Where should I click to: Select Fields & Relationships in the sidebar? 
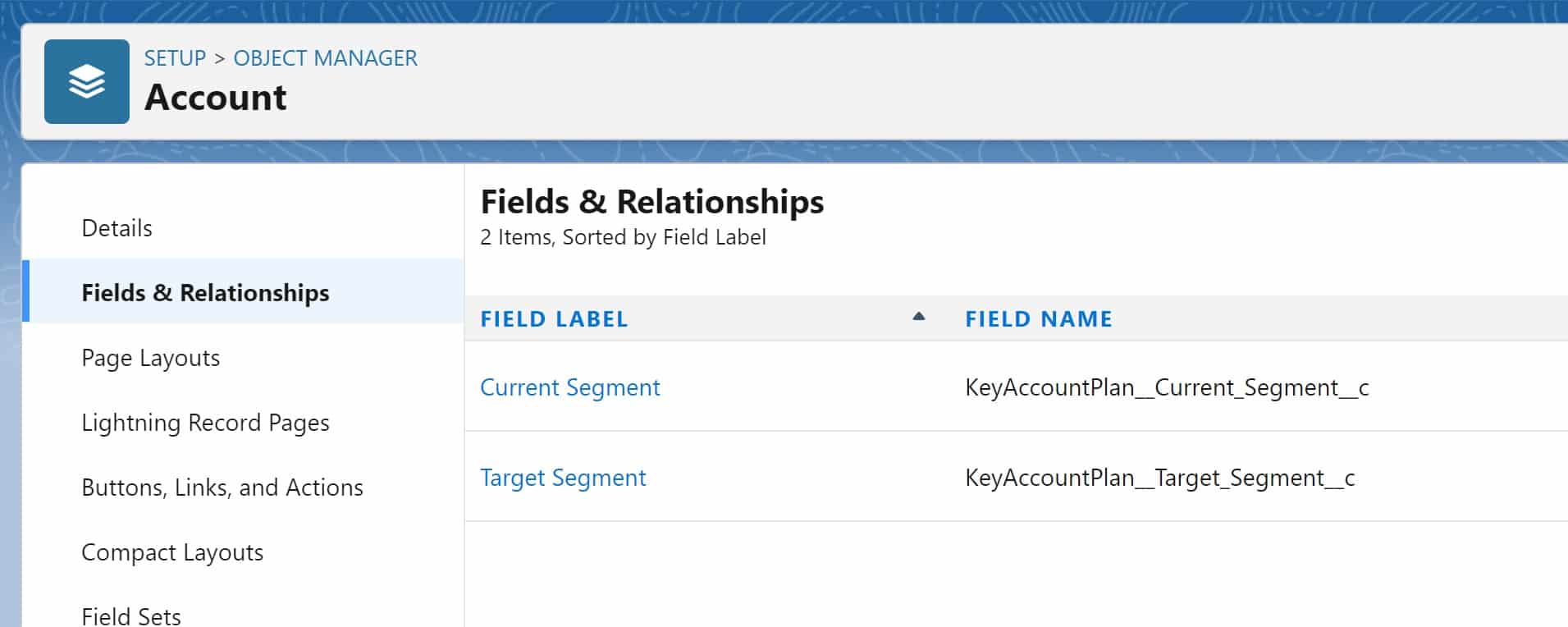coord(205,292)
